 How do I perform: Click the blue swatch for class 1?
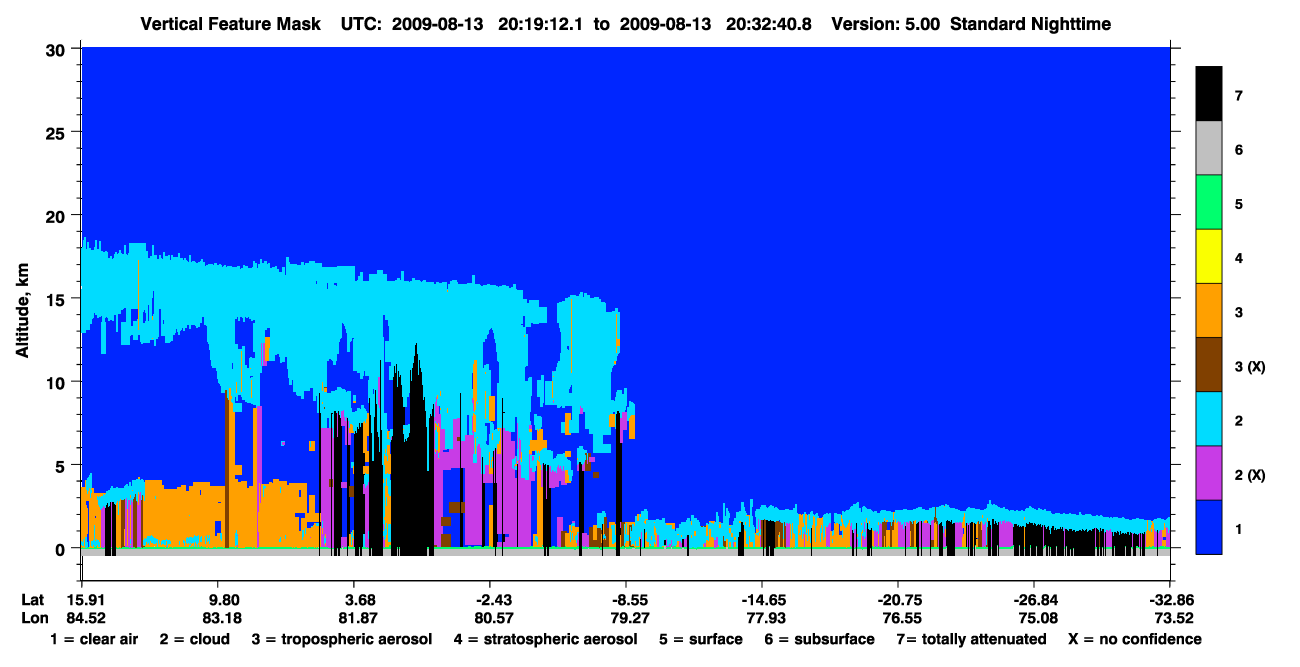tap(1208, 527)
